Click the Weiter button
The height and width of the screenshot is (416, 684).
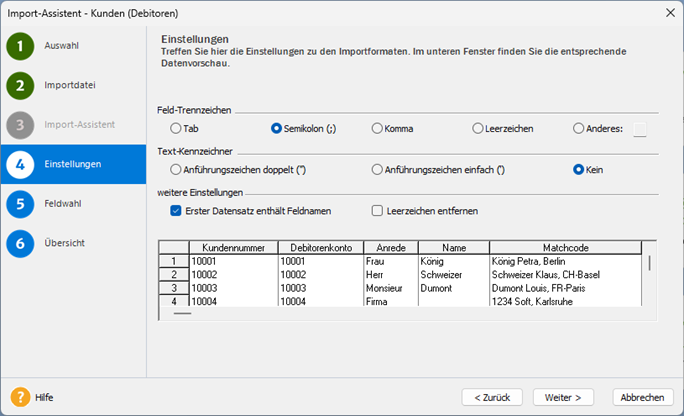[x=563, y=398]
